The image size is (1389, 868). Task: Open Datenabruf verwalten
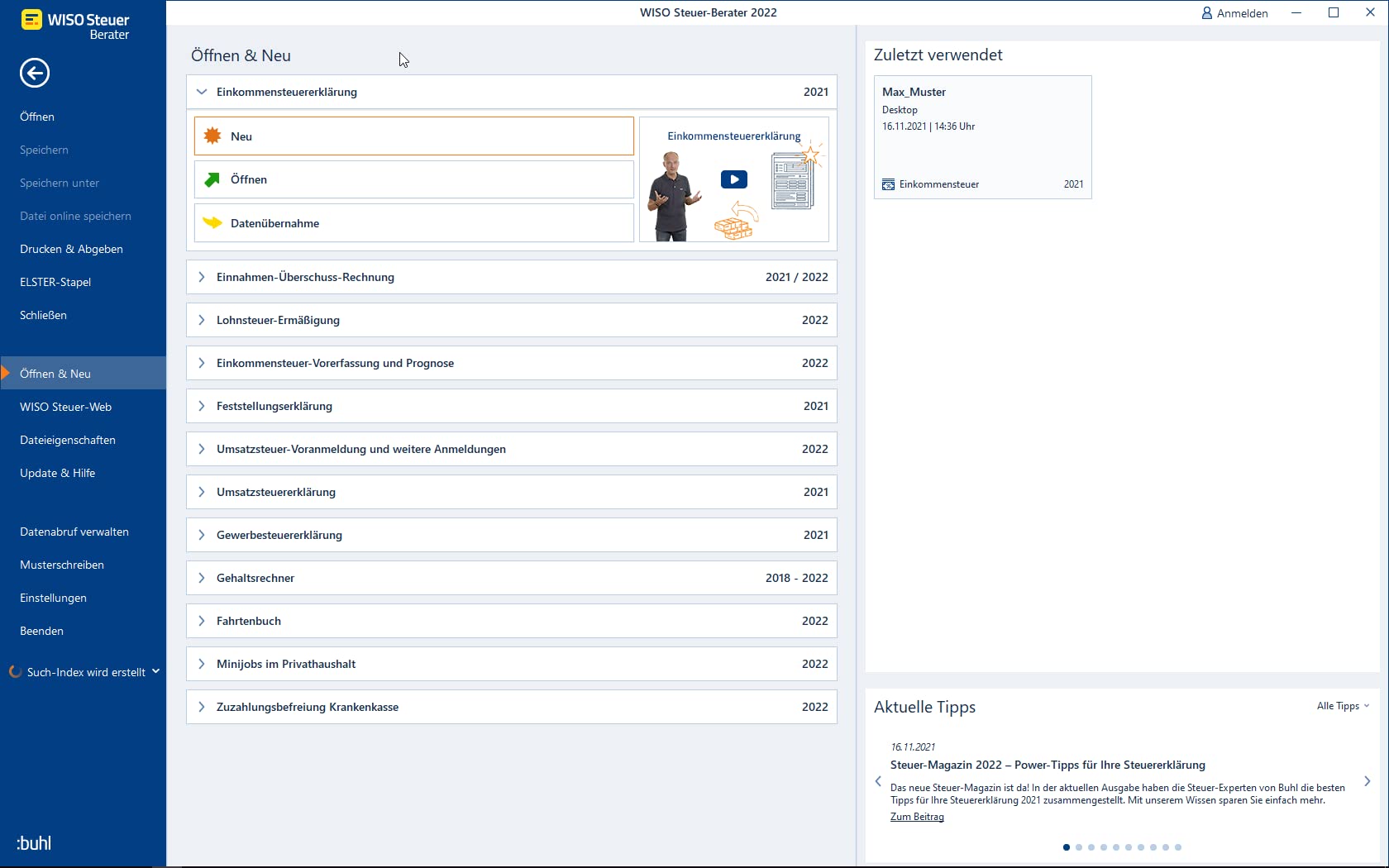coord(74,532)
